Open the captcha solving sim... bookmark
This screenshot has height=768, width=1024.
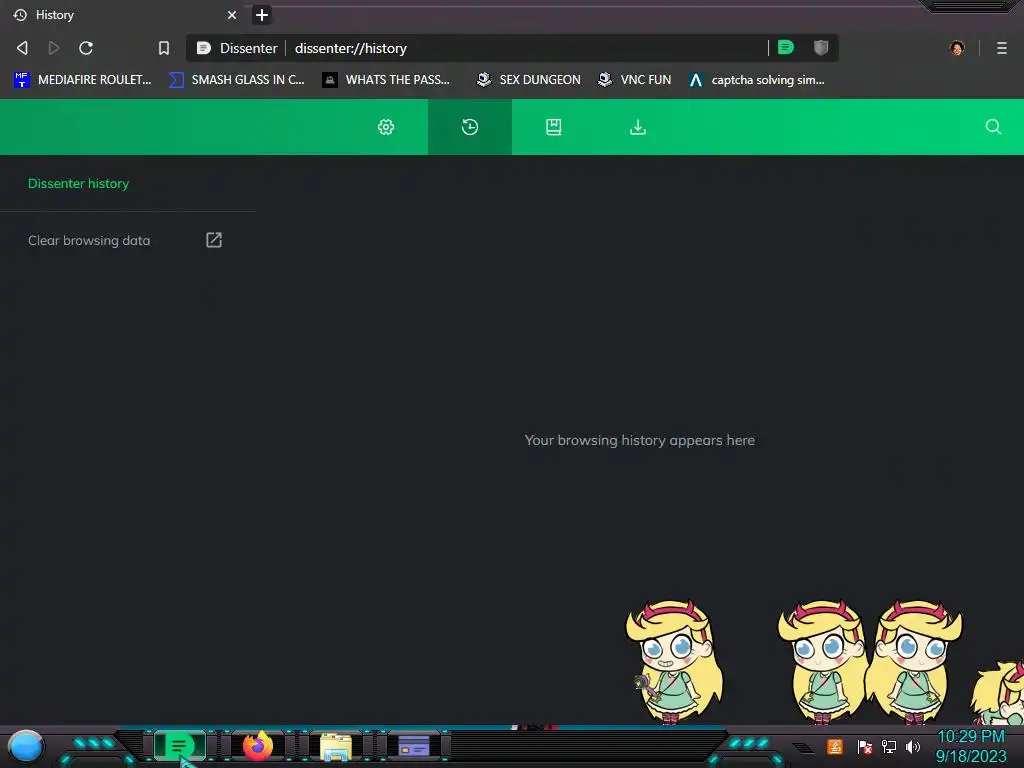tap(757, 80)
